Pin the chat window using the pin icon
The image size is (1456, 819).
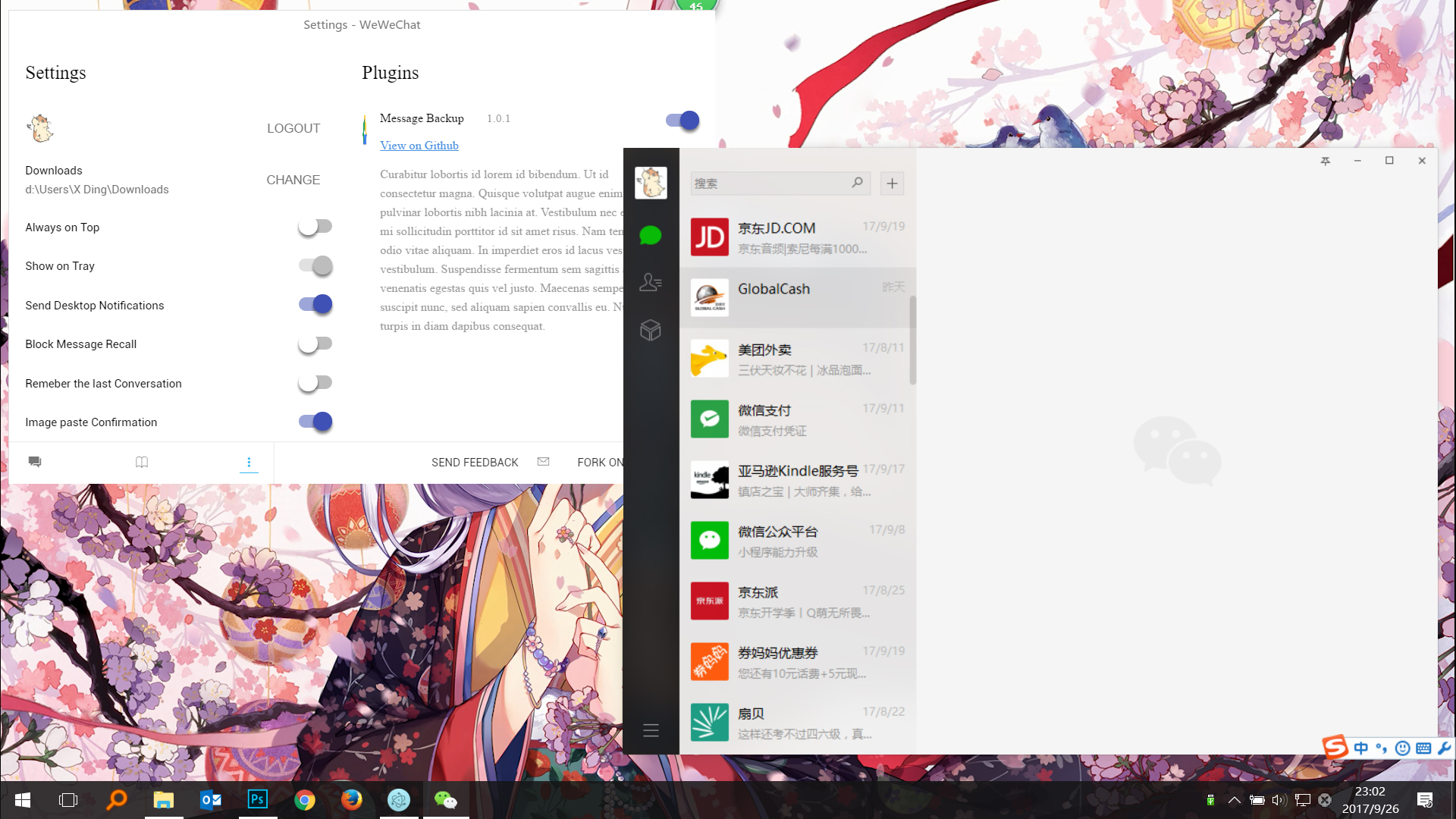tap(1325, 161)
